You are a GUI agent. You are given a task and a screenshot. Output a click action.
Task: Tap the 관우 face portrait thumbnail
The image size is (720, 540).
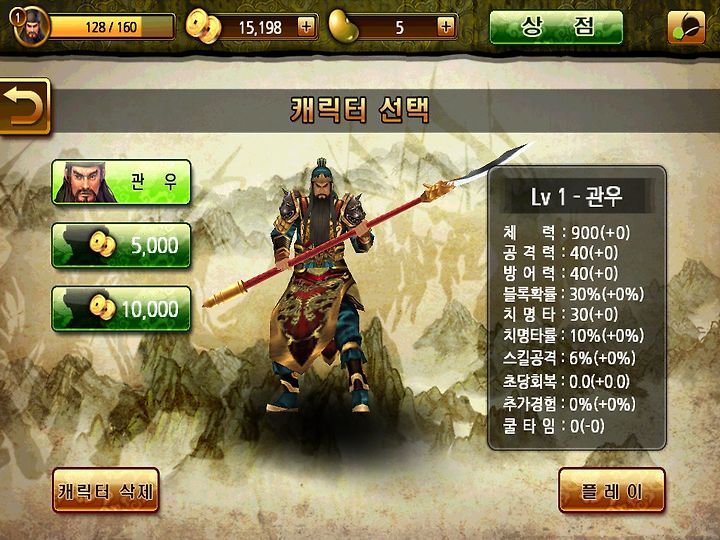84,182
